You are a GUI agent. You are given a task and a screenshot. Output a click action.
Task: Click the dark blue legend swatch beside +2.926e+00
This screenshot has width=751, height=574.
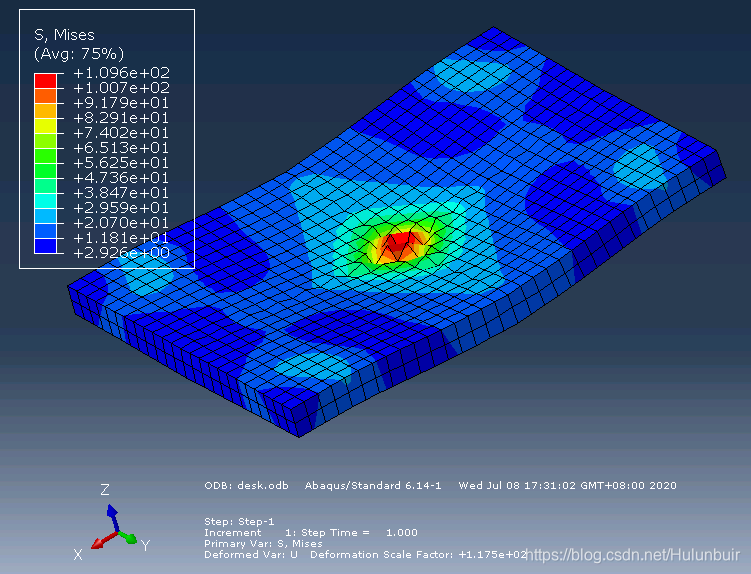coord(46,246)
